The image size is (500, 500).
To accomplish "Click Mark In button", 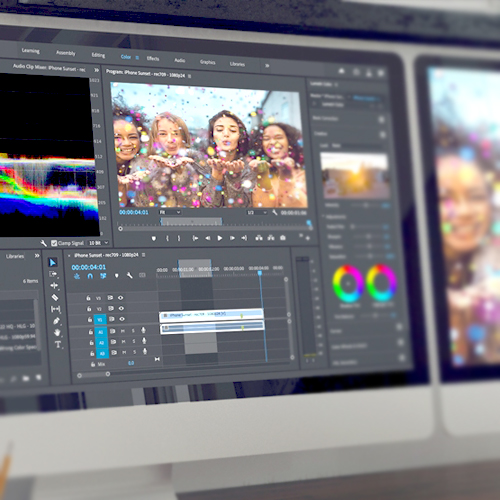I will 167,238.
